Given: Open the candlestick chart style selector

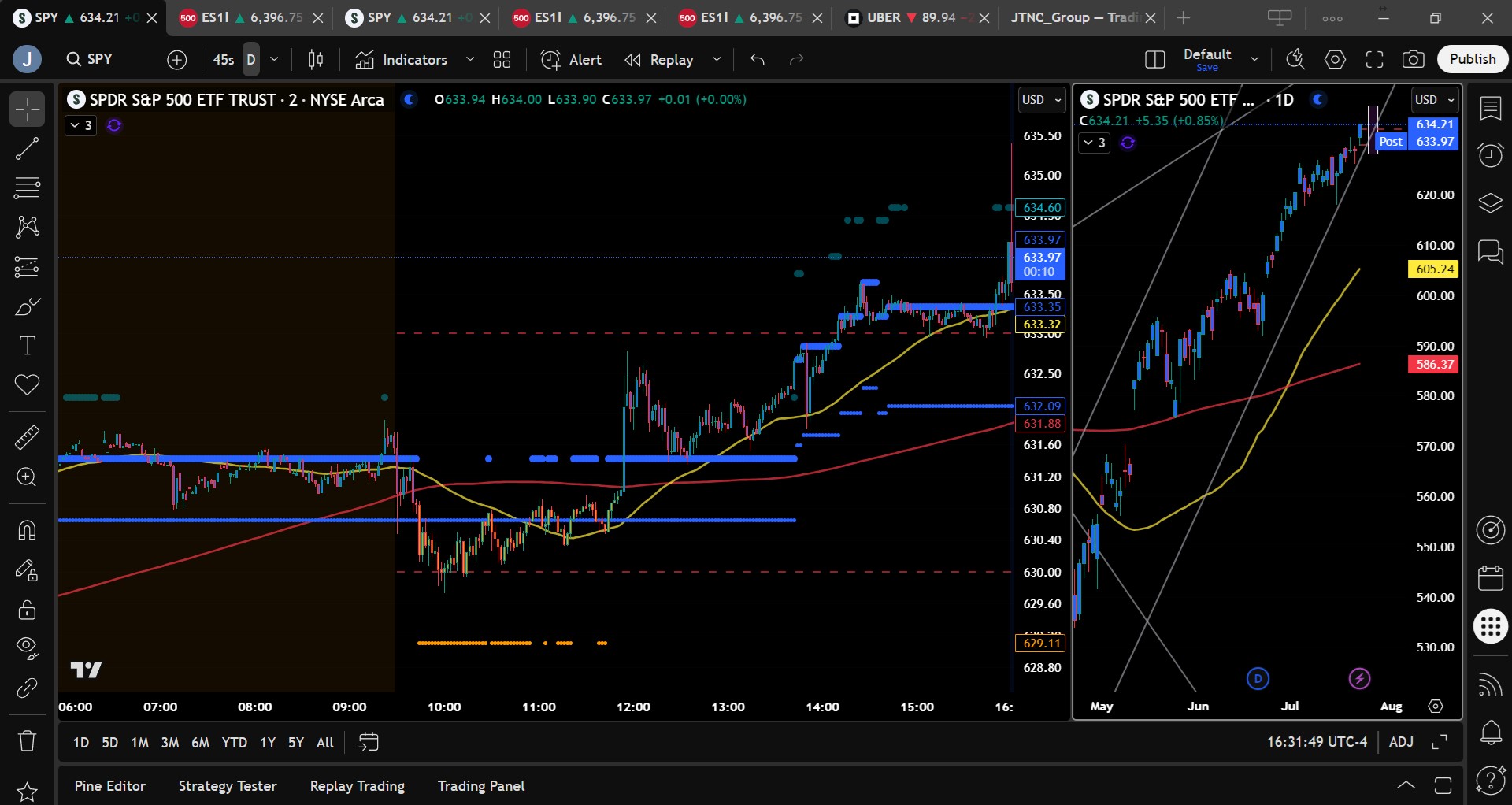Looking at the screenshot, I should tap(316, 59).
